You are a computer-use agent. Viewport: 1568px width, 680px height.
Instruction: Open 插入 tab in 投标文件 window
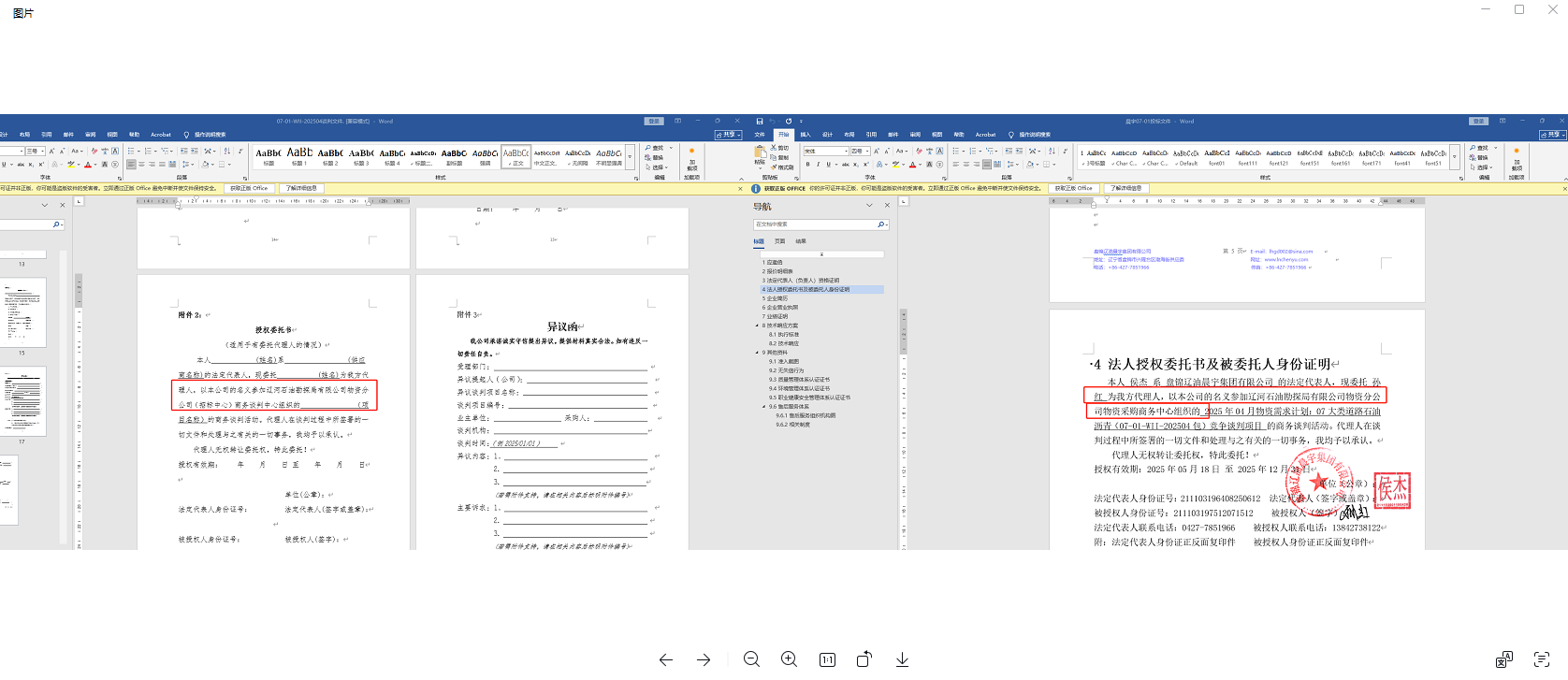click(806, 135)
